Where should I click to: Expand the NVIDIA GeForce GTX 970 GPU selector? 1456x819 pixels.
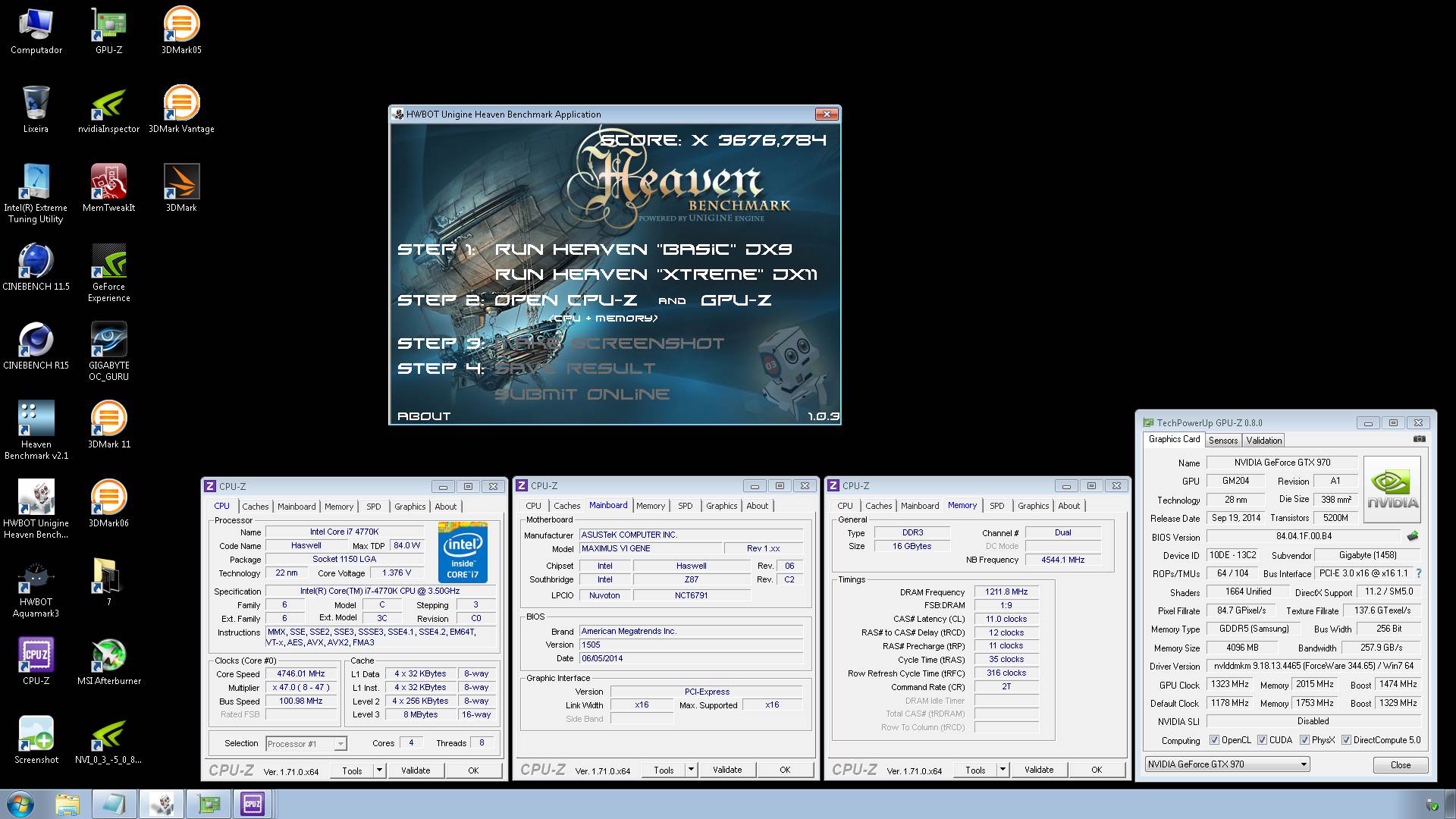(x=1304, y=764)
